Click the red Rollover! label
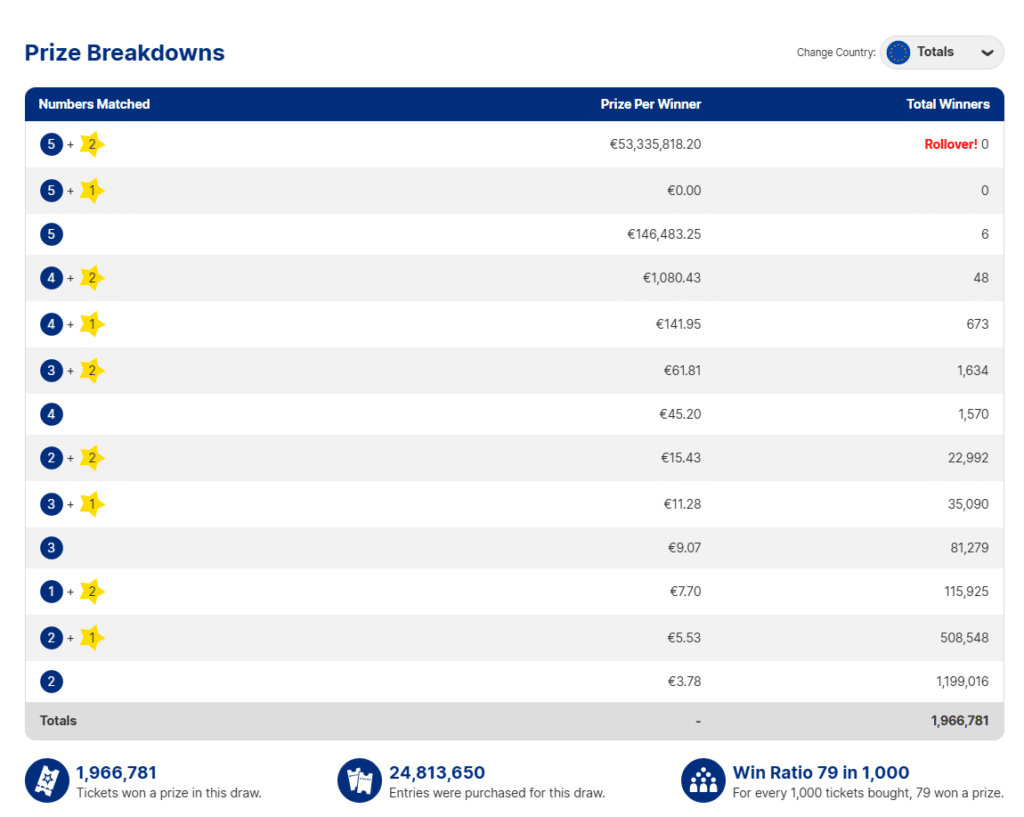The height and width of the screenshot is (817, 1024). click(951, 144)
